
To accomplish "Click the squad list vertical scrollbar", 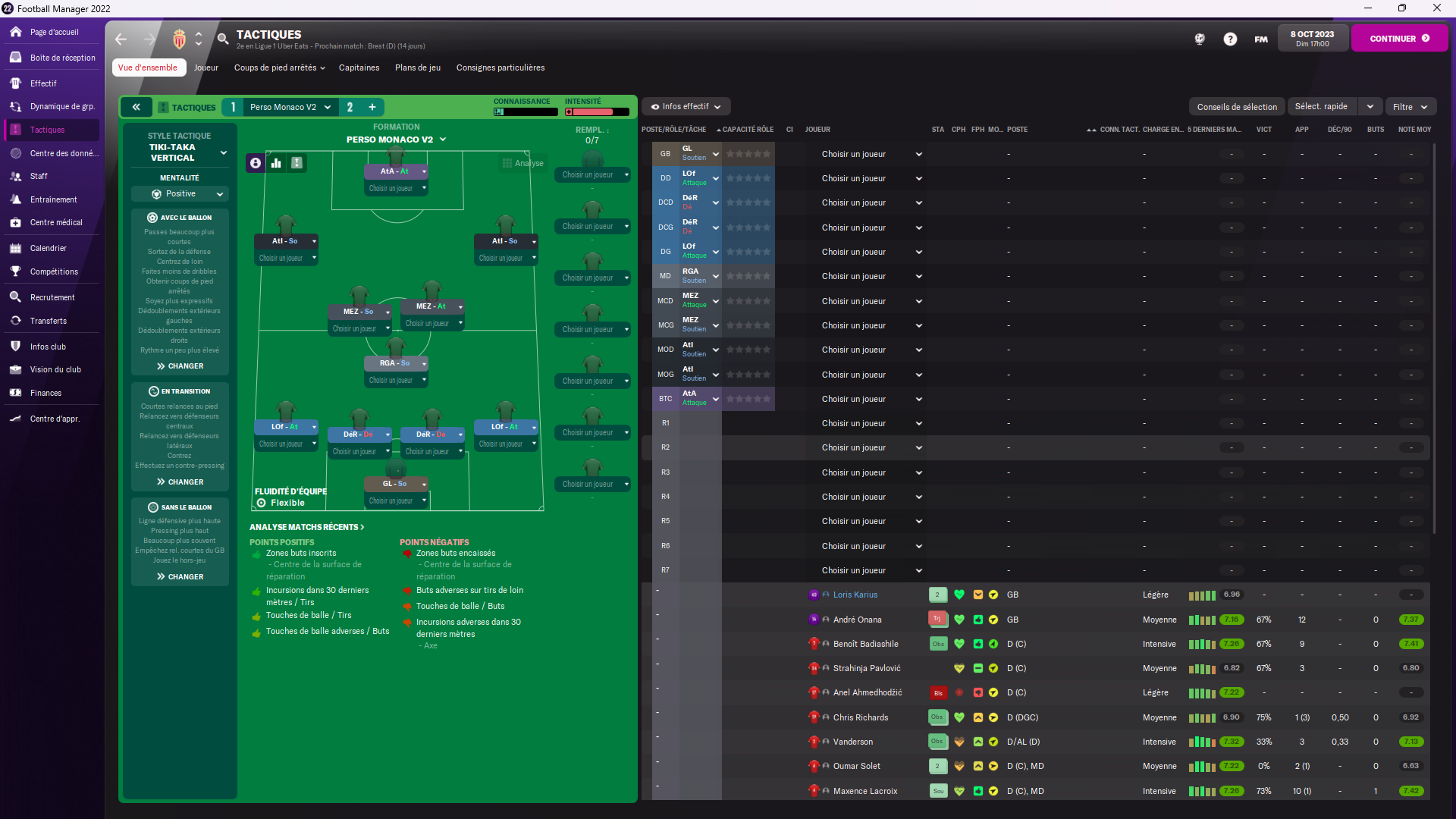I will 1434,337.
